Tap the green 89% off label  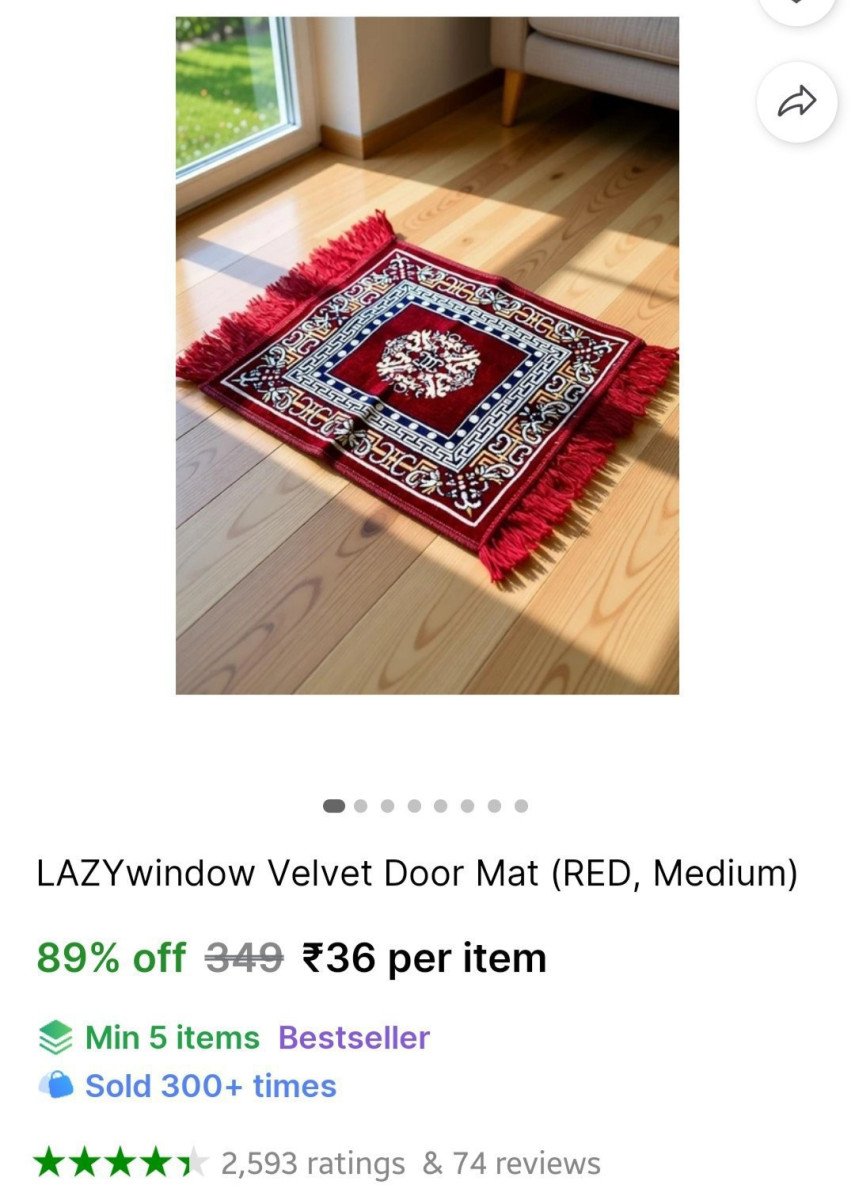point(111,958)
